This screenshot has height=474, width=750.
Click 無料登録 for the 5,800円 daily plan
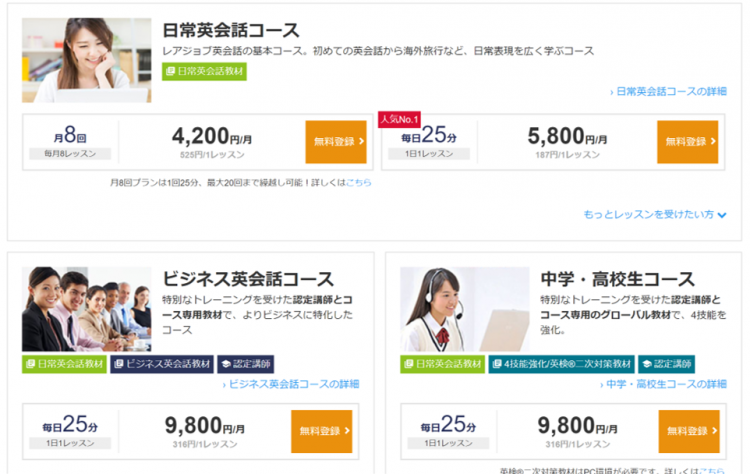point(687,142)
